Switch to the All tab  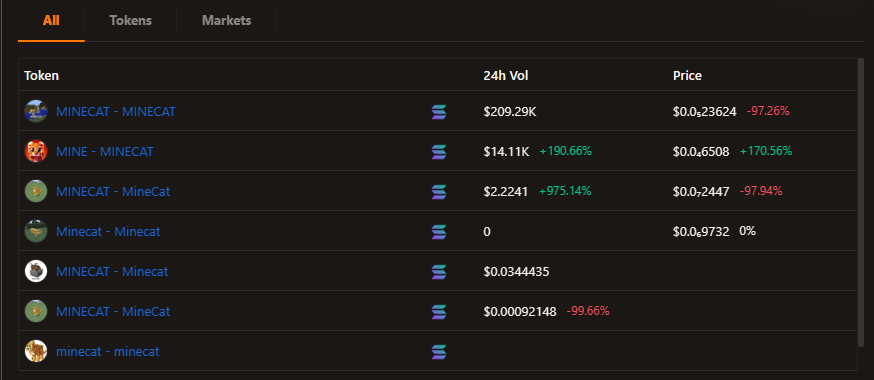[x=51, y=21]
